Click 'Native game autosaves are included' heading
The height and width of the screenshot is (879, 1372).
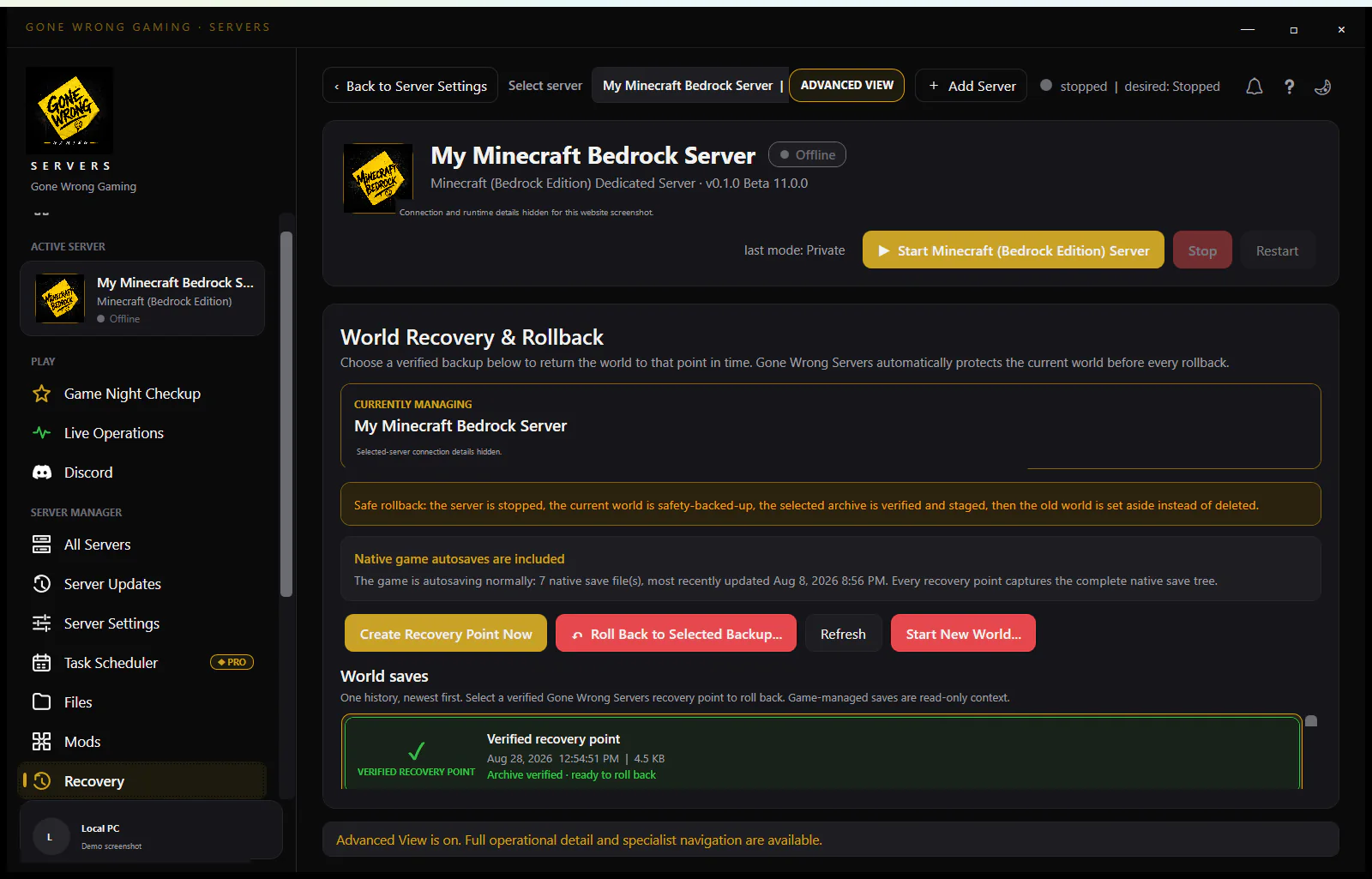[459, 559]
